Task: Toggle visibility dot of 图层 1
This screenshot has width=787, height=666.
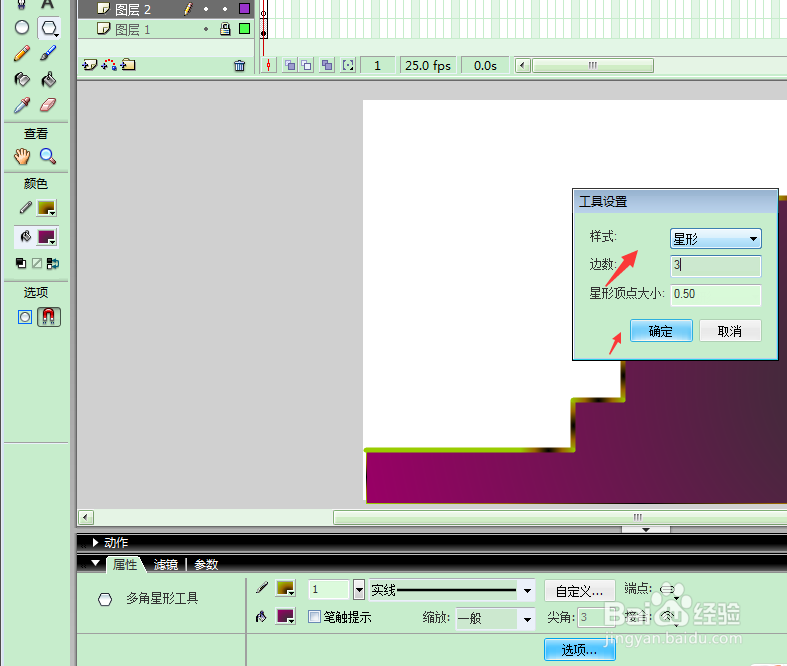Action: click(x=206, y=29)
